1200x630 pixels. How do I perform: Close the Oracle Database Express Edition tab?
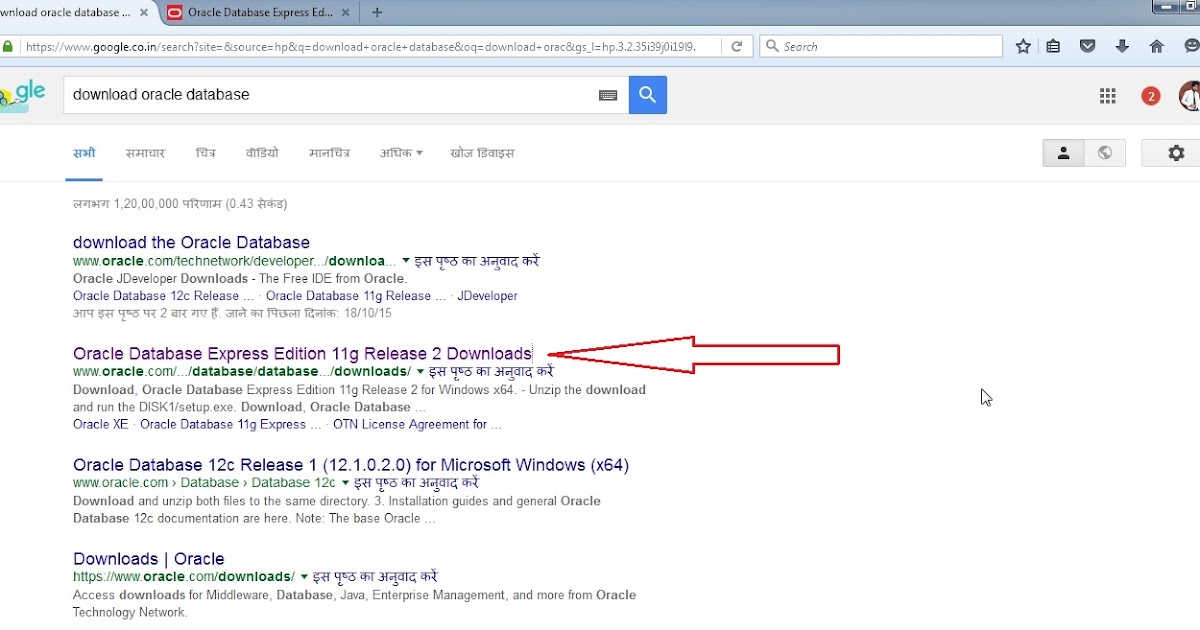[345, 13]
